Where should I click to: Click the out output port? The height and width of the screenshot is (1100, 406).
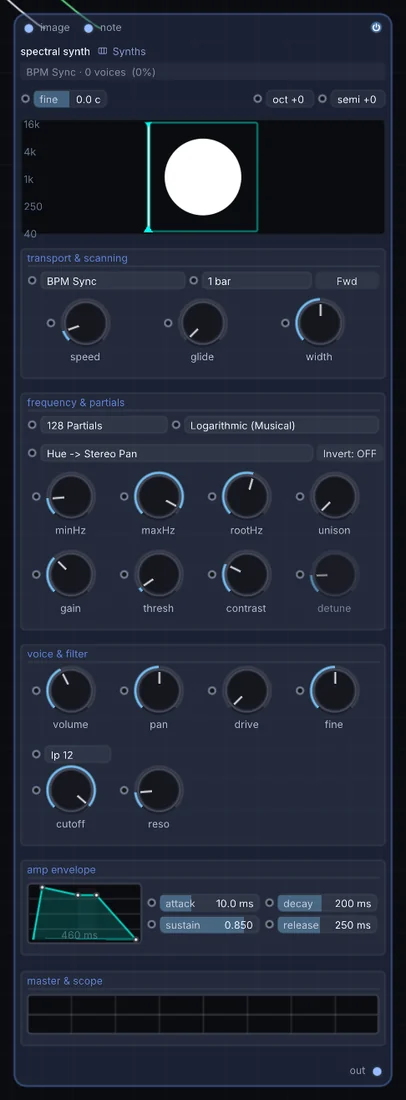click(x=377, y=1071)
